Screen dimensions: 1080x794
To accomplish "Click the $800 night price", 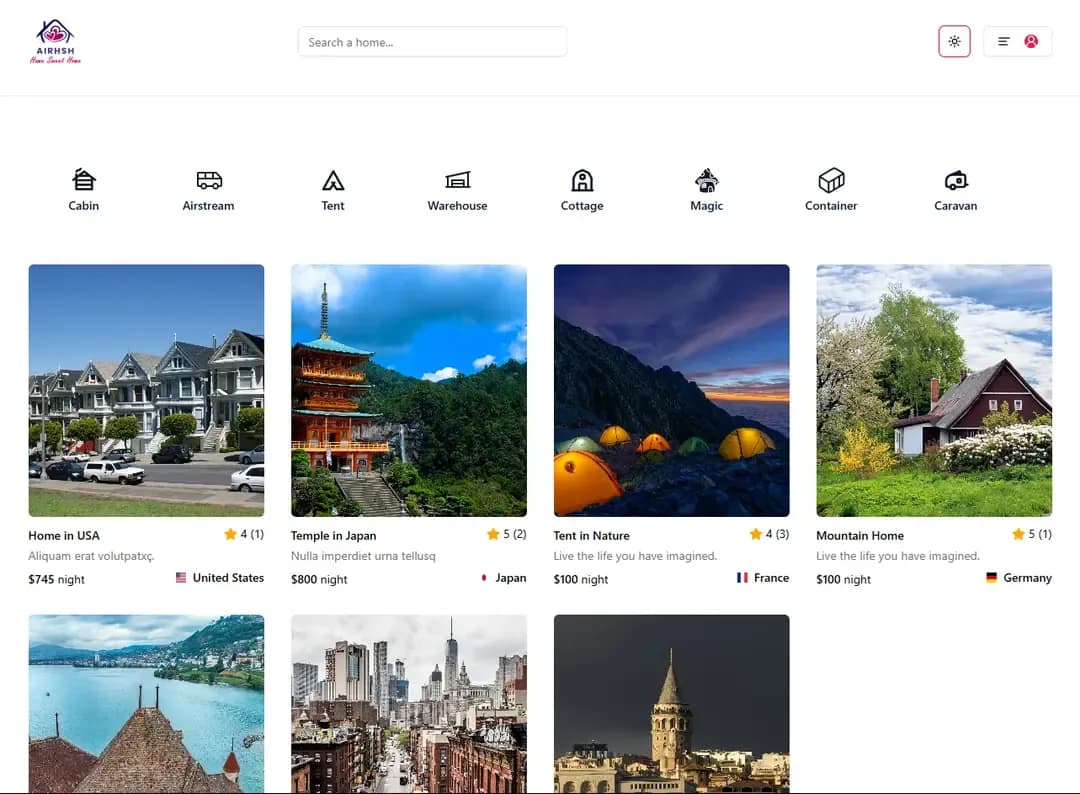I will tap(319, 580).
